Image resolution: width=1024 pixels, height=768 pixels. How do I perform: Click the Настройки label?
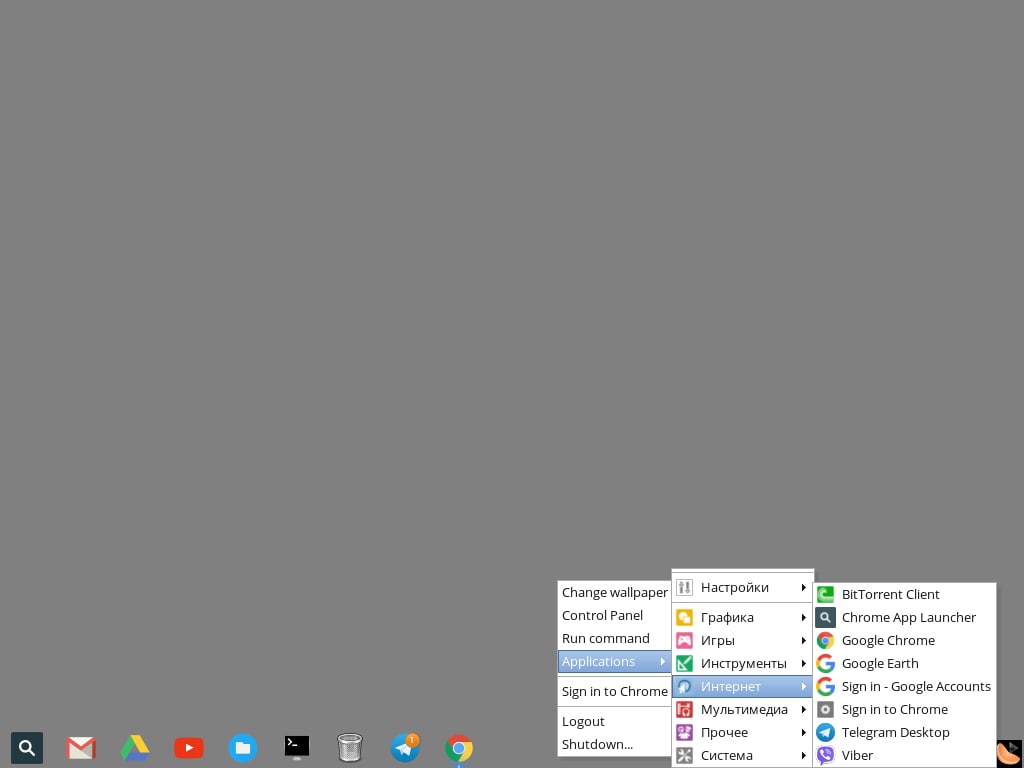click(x=735, y=588)
